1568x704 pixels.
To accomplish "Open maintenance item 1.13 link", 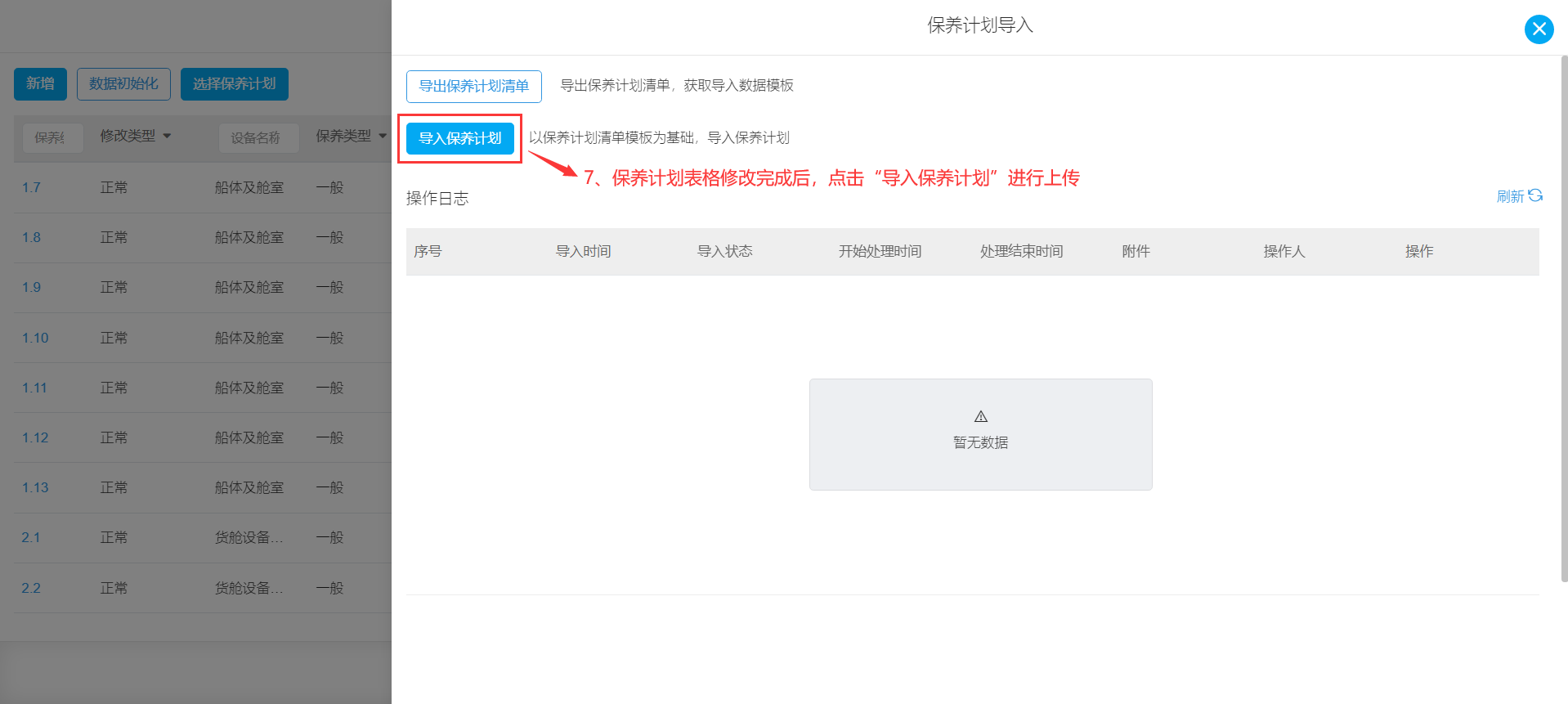I will [35, 488].
